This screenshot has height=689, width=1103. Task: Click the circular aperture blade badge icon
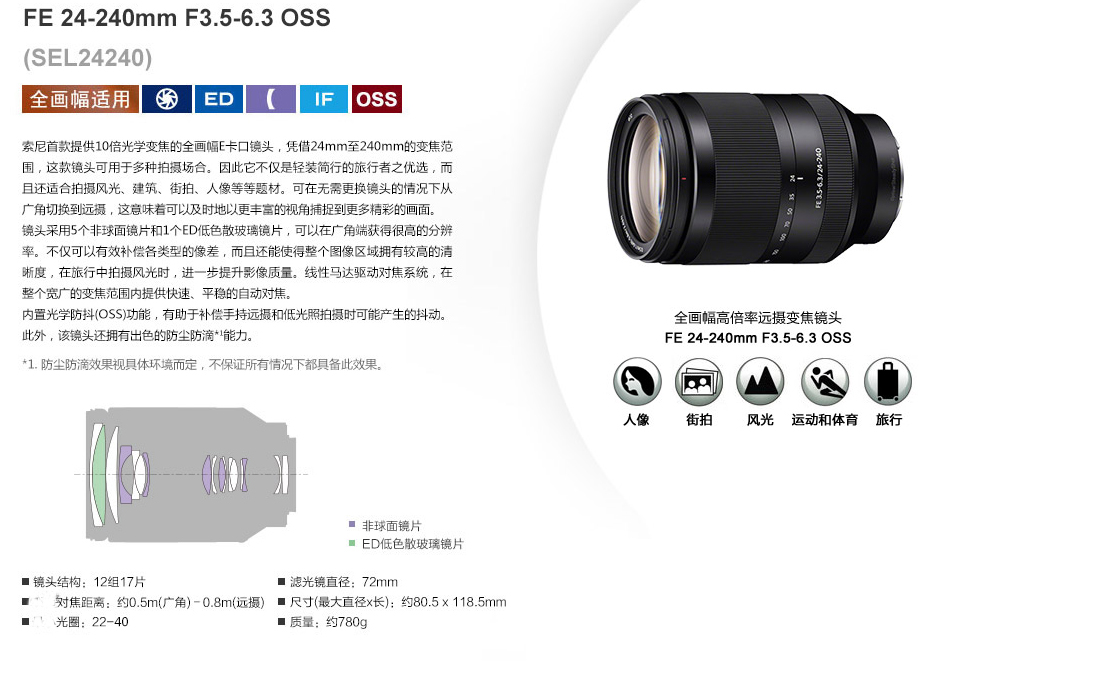167,99
